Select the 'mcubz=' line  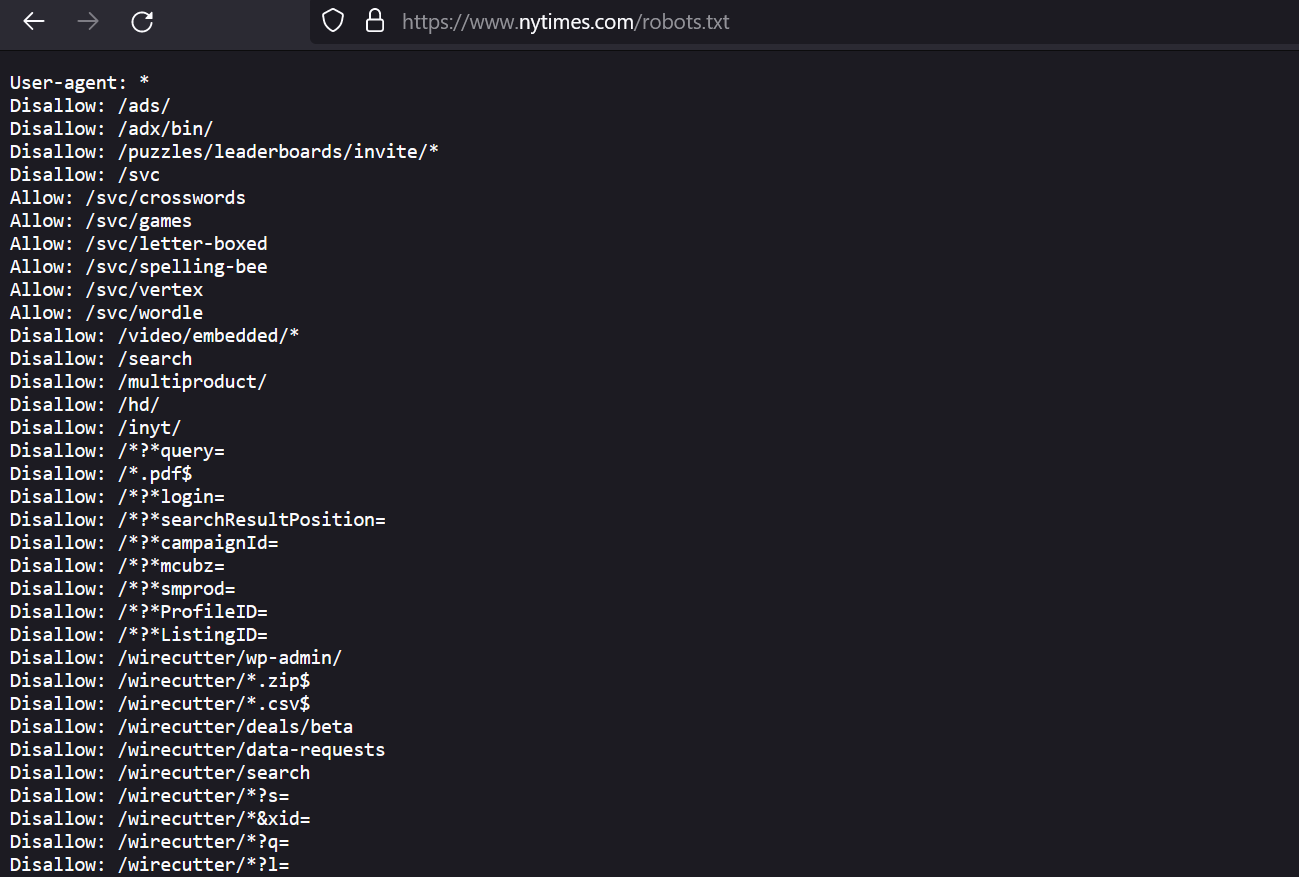pos(117,565)
